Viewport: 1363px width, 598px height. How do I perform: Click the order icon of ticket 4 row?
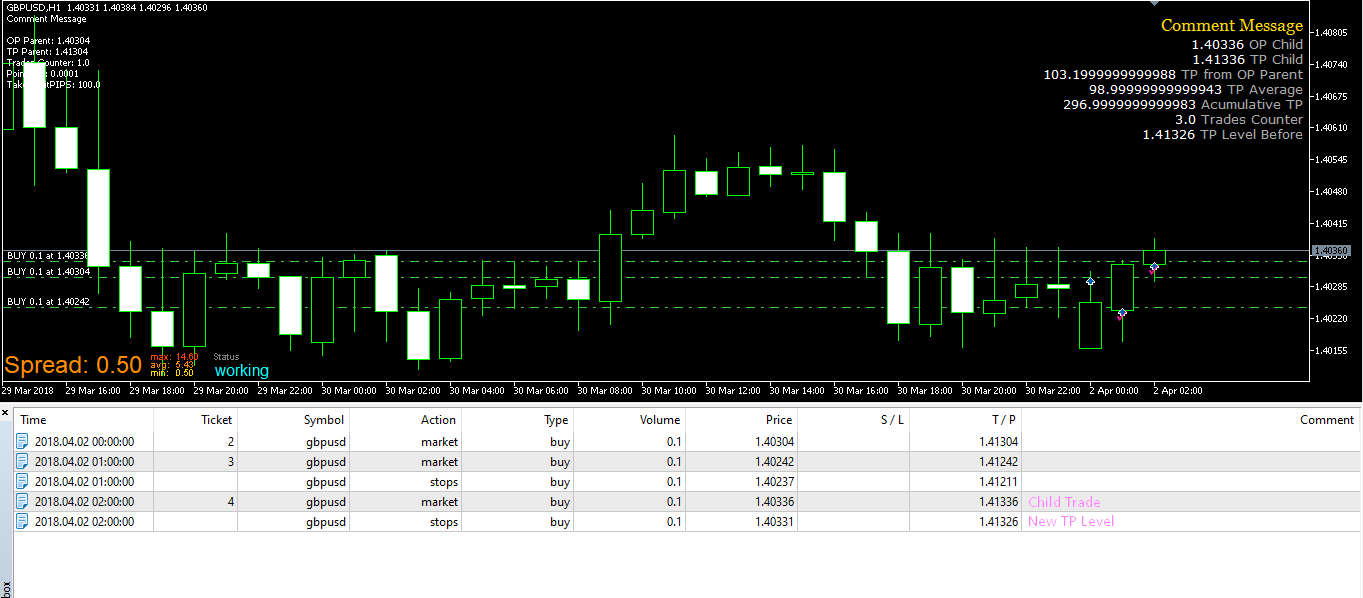(23, 501)
